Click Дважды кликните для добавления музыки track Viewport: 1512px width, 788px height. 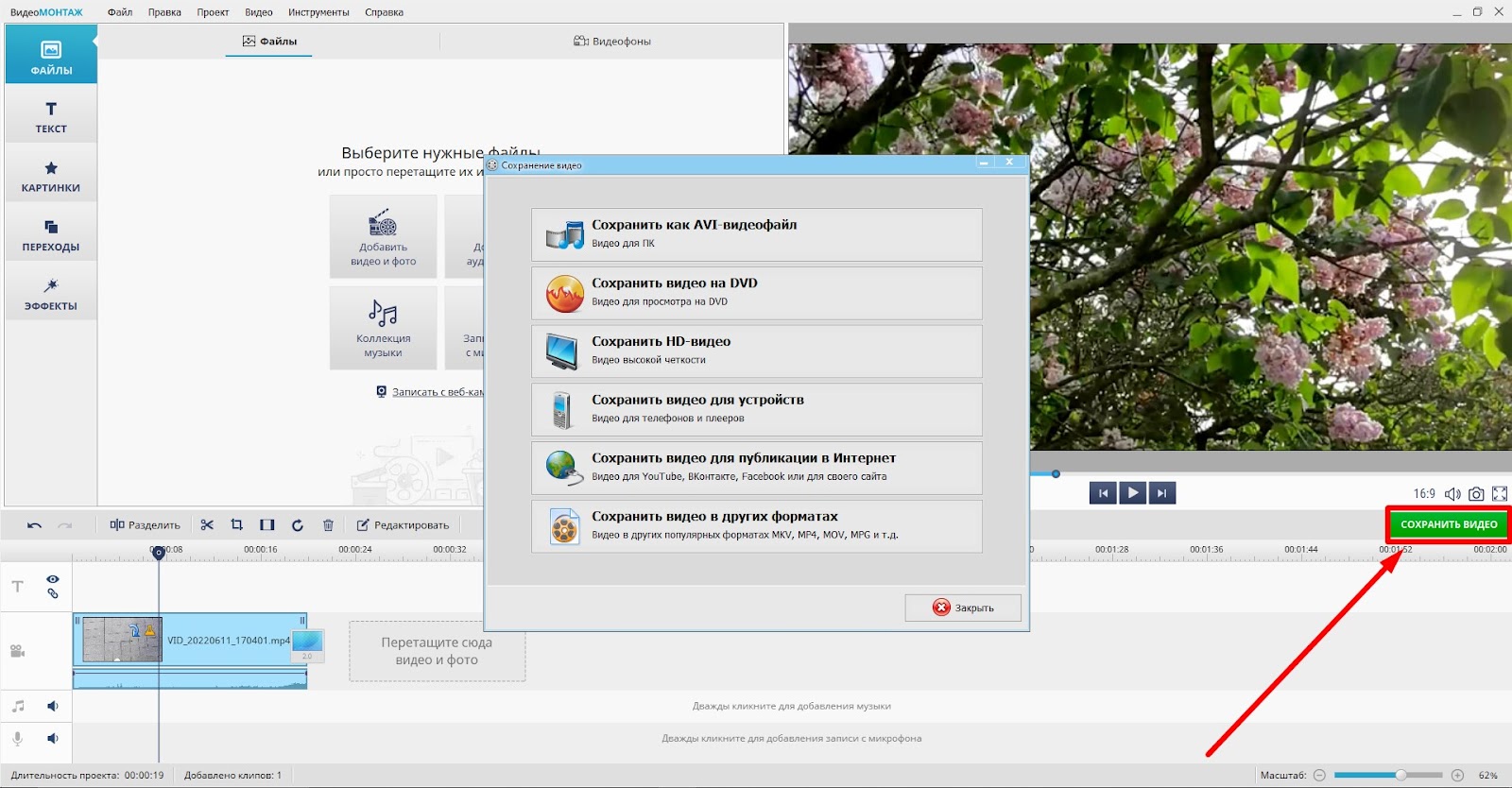click(x=791, y=706)
